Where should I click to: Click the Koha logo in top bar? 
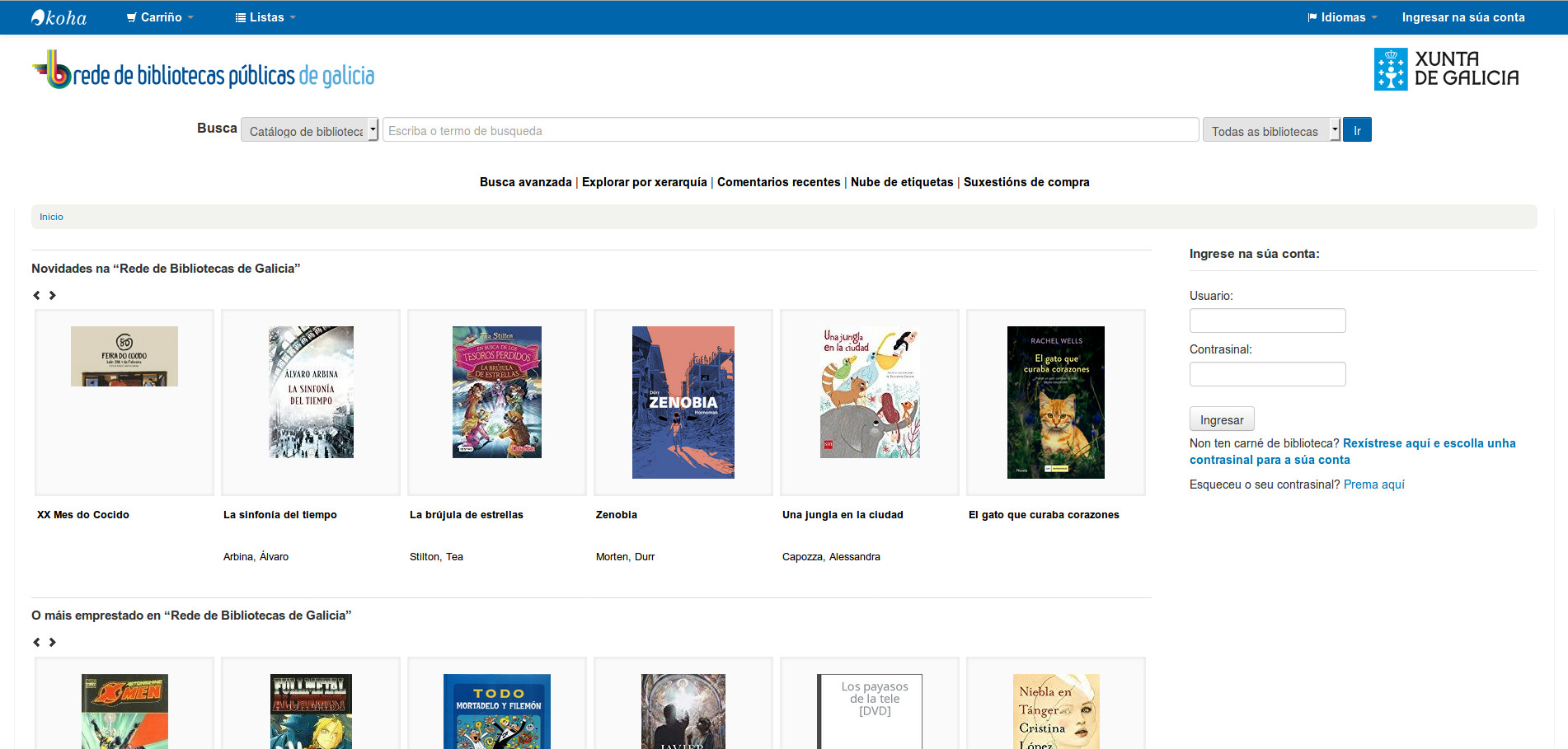pos(59,17)
